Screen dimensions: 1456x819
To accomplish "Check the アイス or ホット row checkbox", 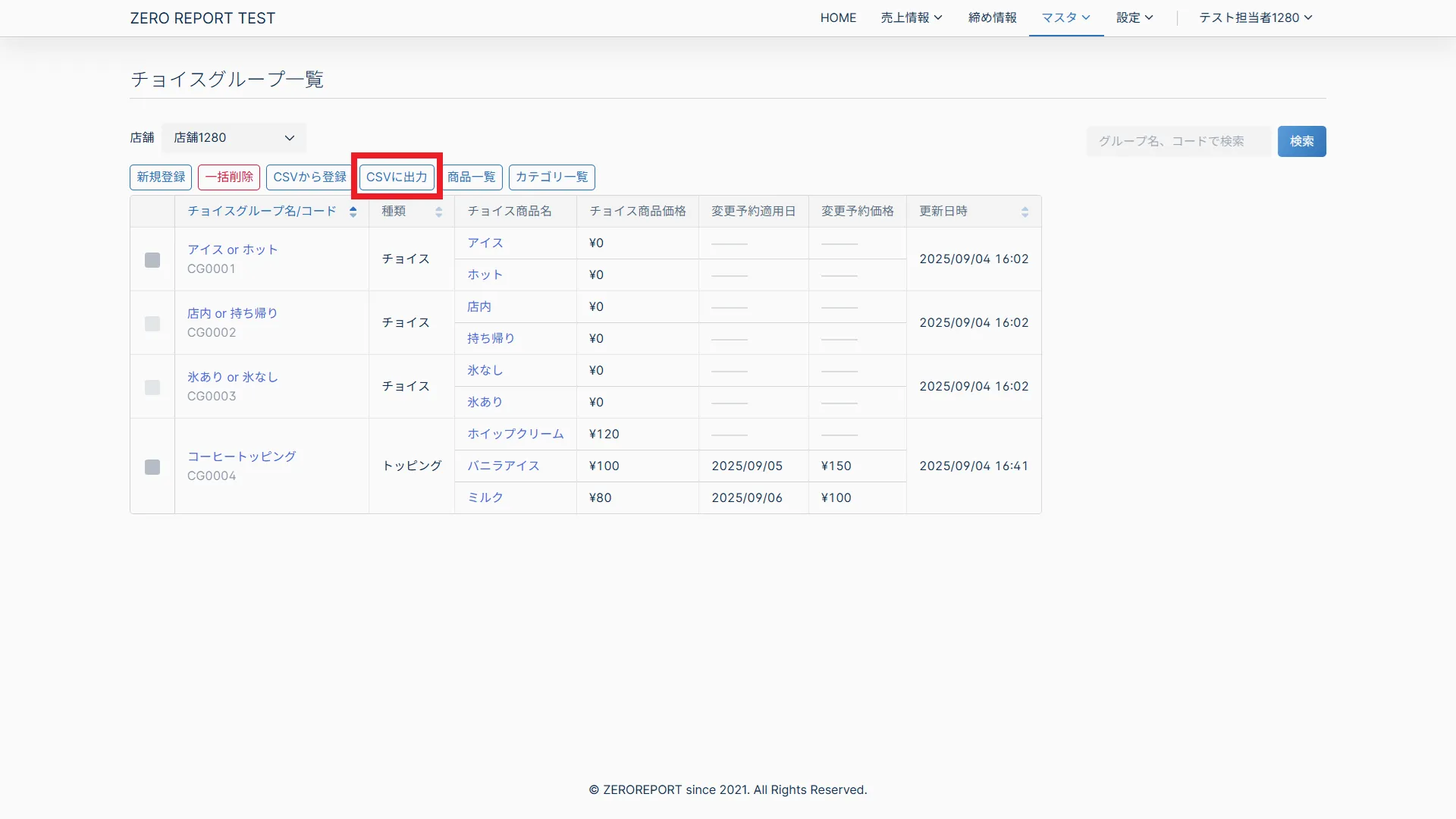I will point(152,260).
